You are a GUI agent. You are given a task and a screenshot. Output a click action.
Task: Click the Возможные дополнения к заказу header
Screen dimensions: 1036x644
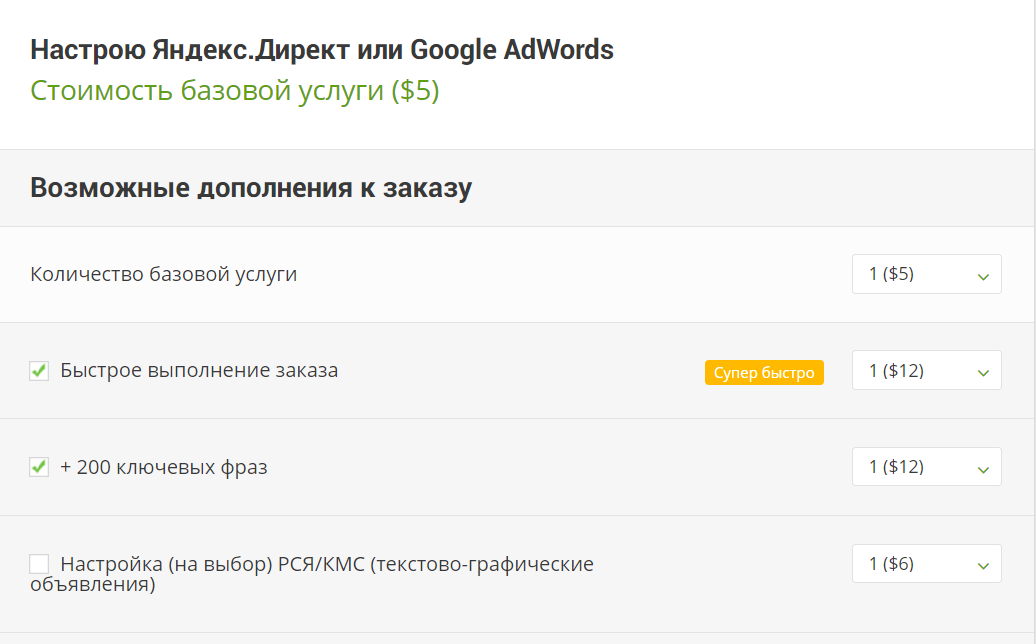tap(250, 186)
